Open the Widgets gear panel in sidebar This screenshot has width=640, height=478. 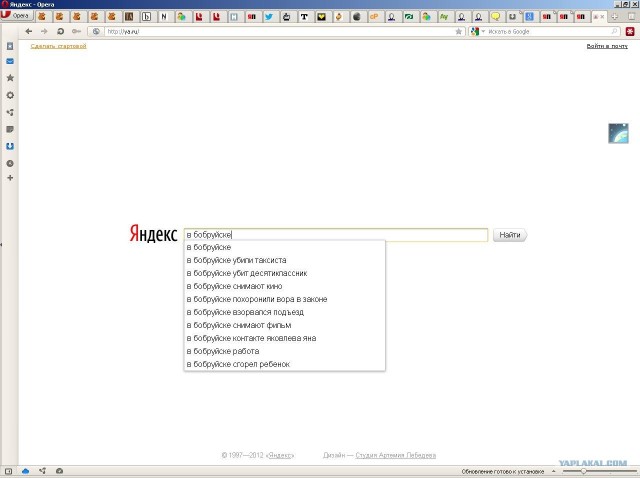click(x=10, y=95)
